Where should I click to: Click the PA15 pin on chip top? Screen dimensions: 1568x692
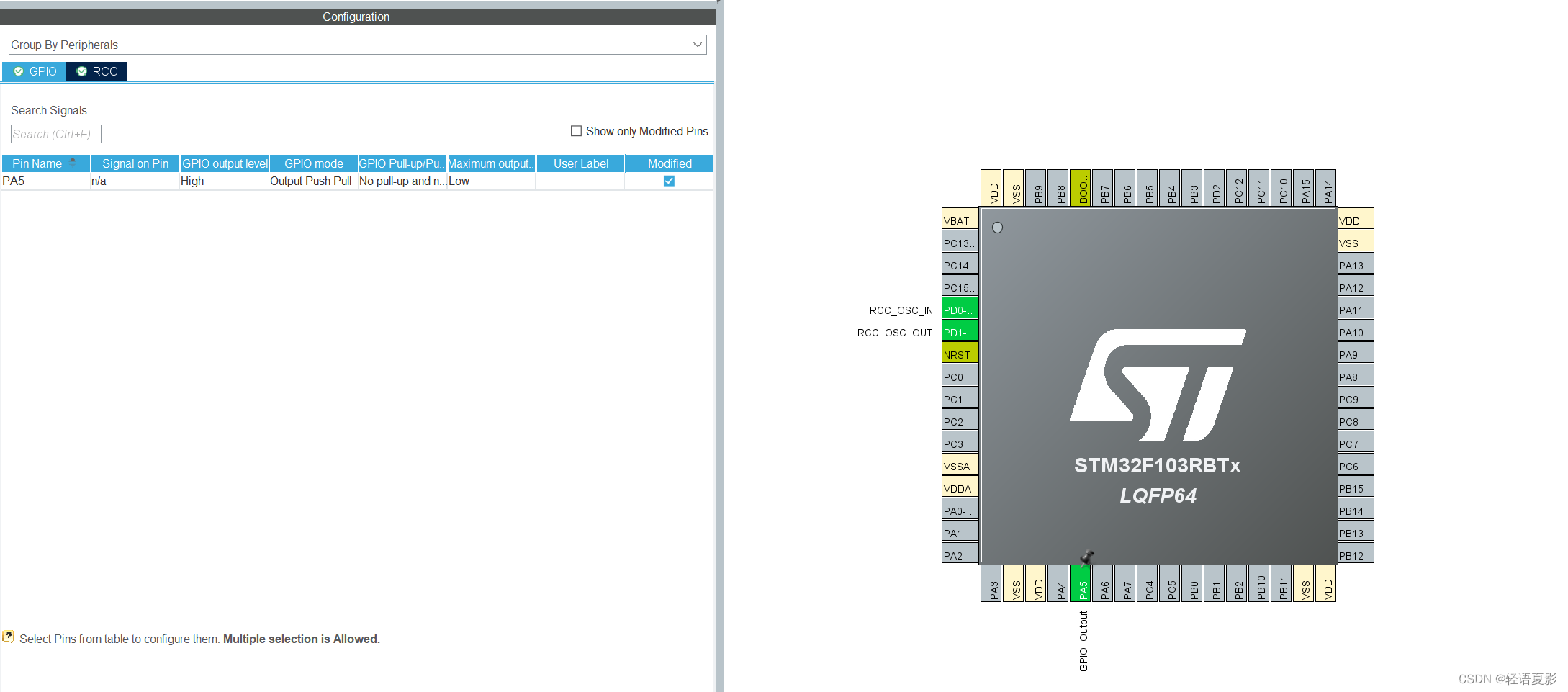coord(1305,188)
